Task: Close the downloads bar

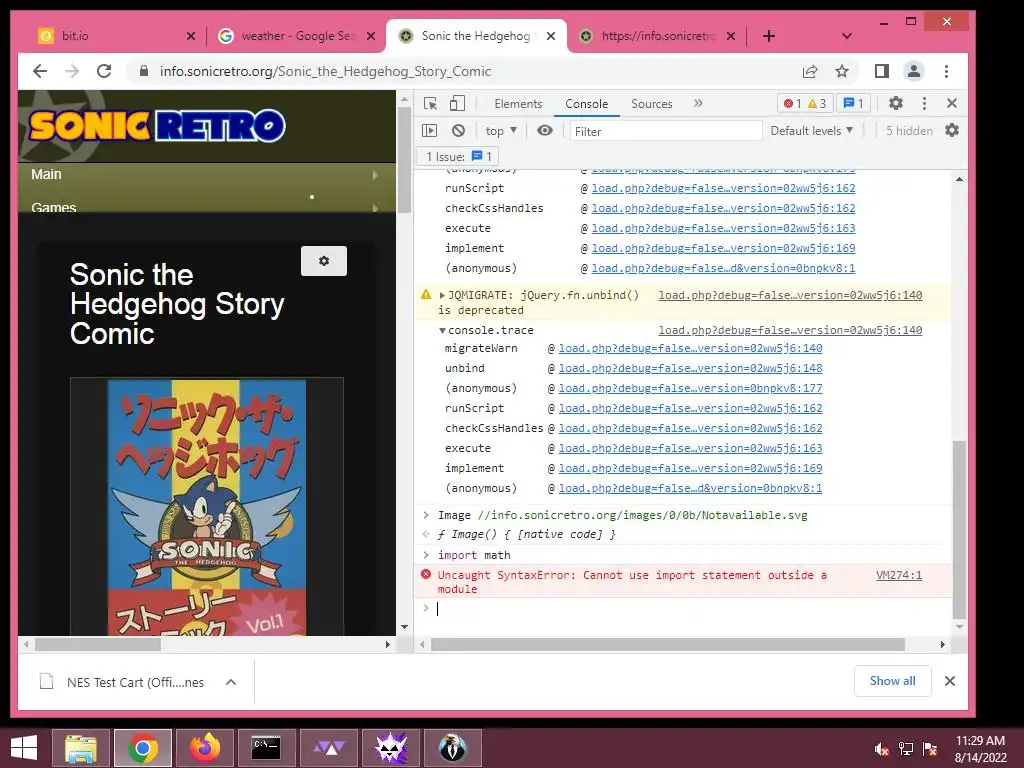Action: click(x=950, y=681)
